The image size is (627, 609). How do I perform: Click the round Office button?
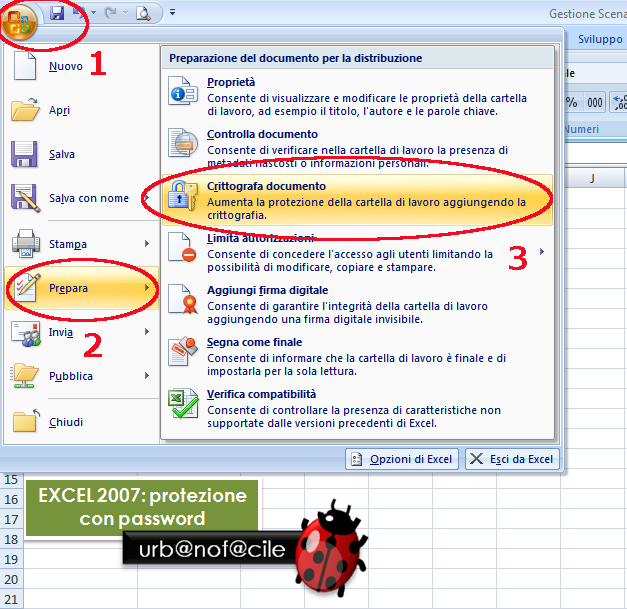click(x=19, y=23)
